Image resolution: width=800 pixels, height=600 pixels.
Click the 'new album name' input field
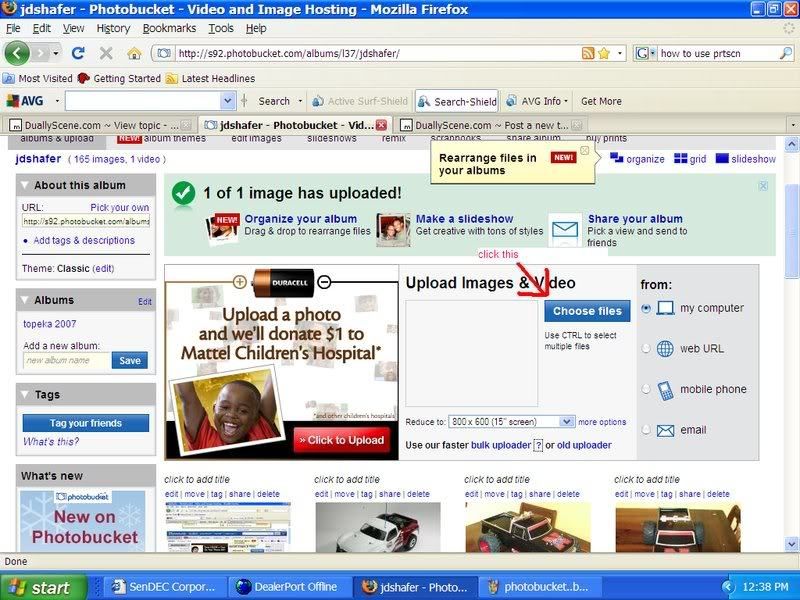[x=66, y=360]
